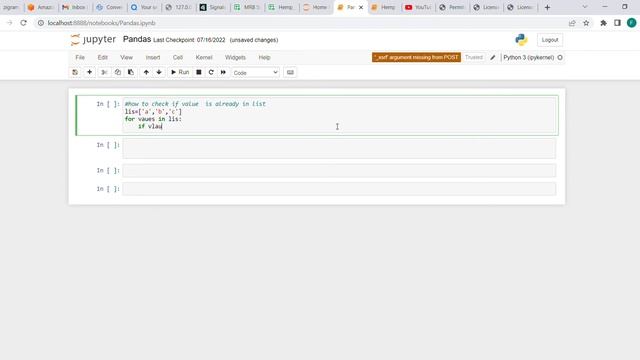The width and height of the screenshot is (640, 360).
Task: Open the File menu
Action: 80,58
